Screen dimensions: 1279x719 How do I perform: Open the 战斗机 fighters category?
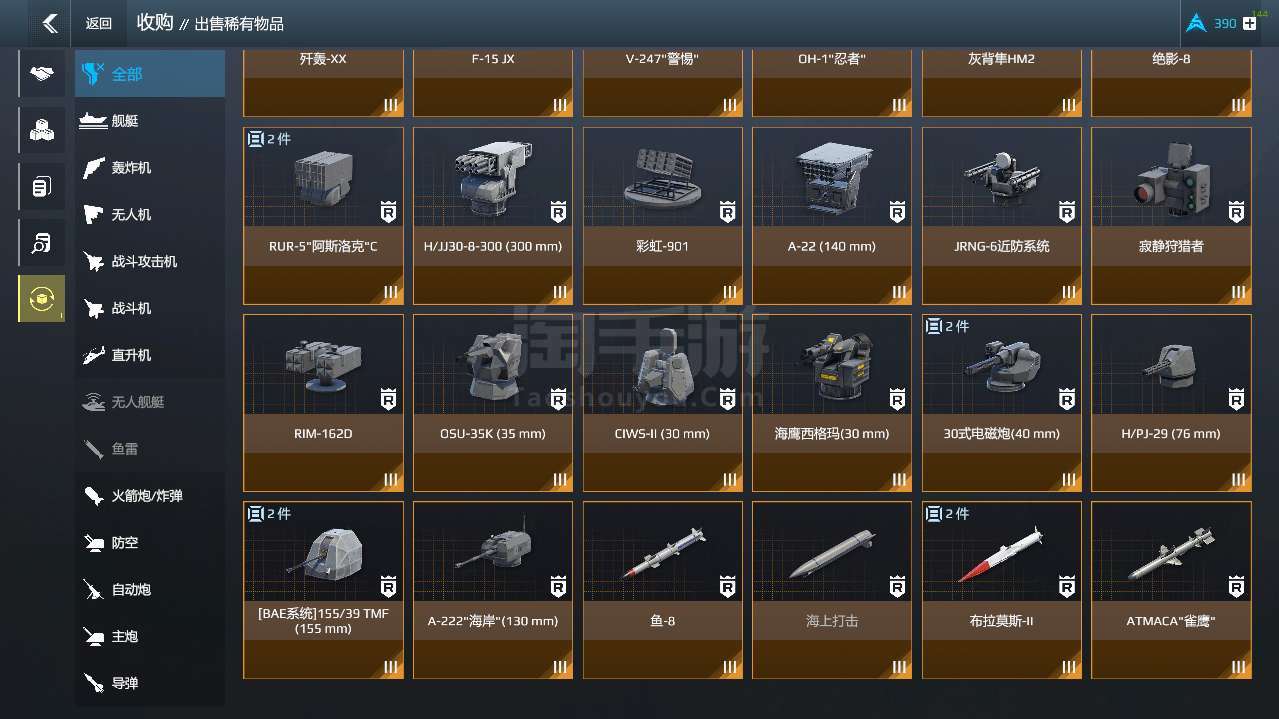(x=150, y=308)
